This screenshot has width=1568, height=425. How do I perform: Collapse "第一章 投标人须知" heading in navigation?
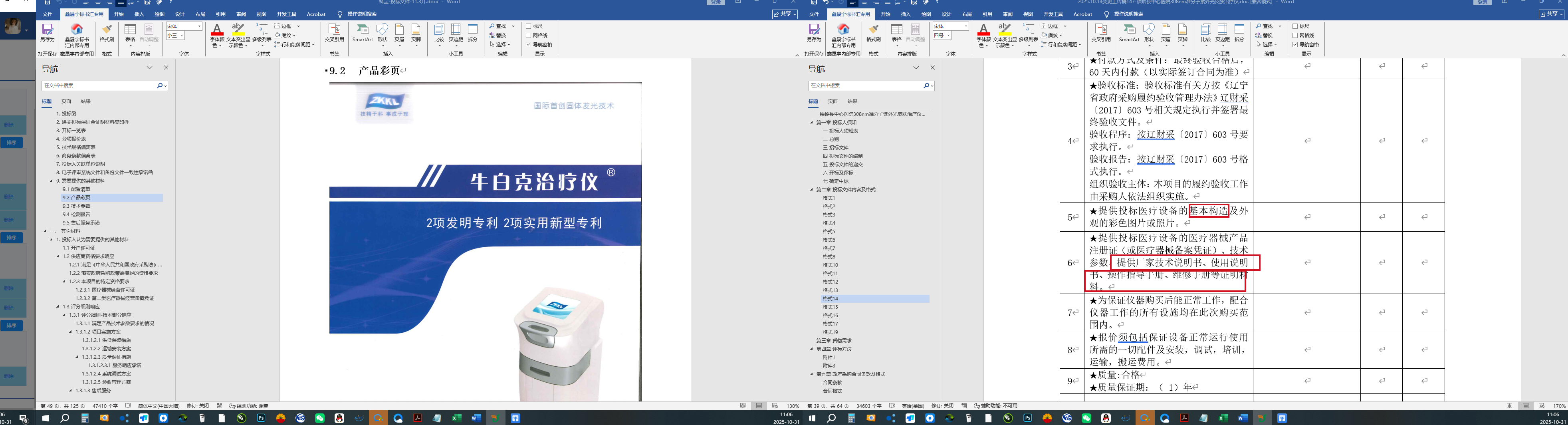[x=811, y=122]
